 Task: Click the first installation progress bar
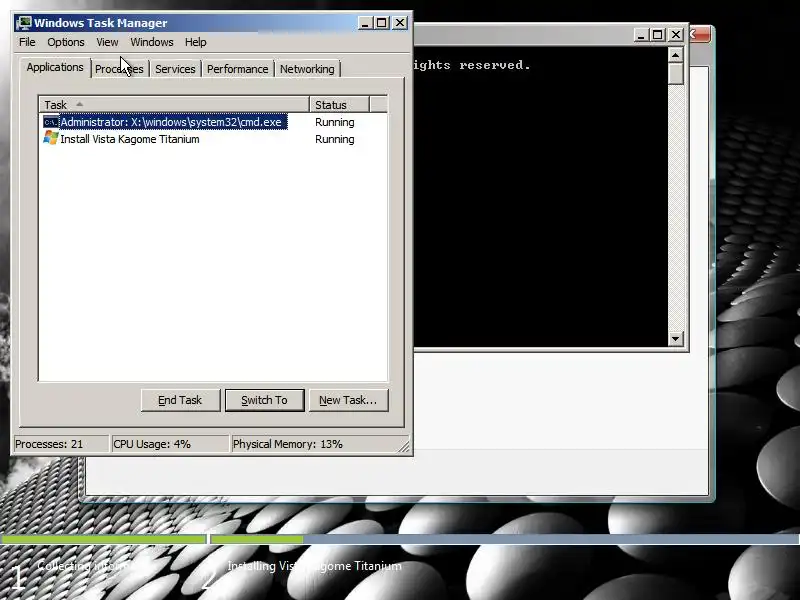pos(103,539)
